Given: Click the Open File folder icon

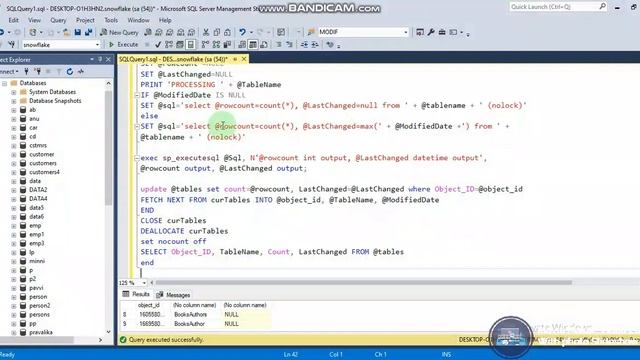Looking at the screenshot, I should 67,32.
